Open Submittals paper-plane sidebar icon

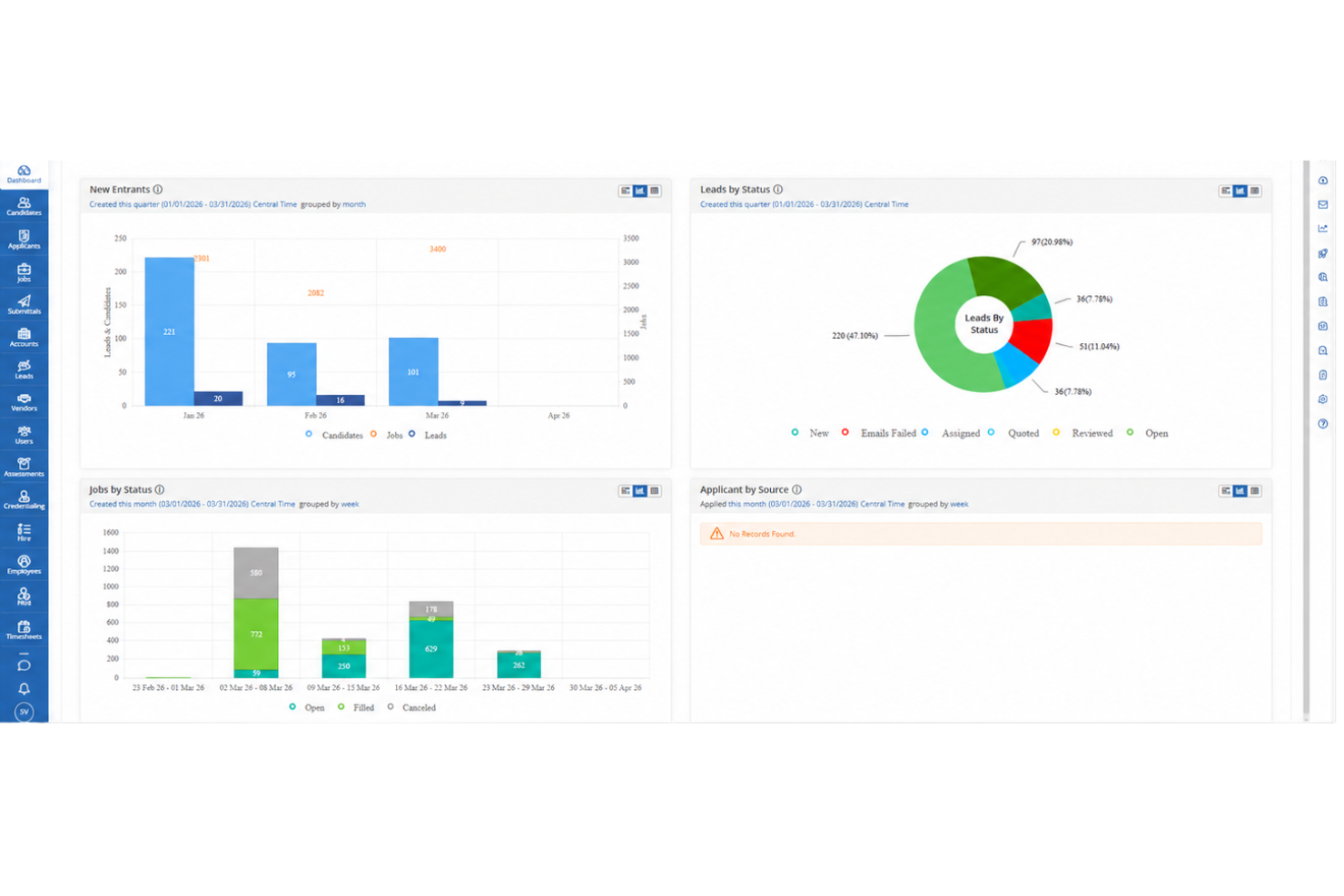point(24,305)
